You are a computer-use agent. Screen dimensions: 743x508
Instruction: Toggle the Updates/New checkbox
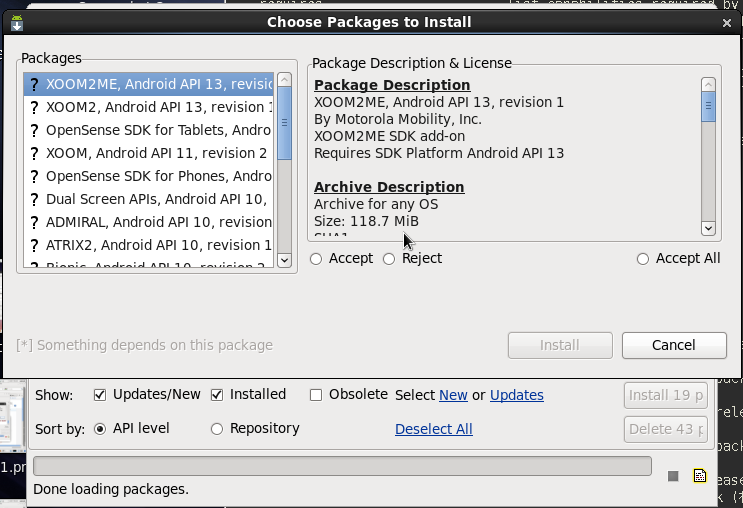[100, 395]
